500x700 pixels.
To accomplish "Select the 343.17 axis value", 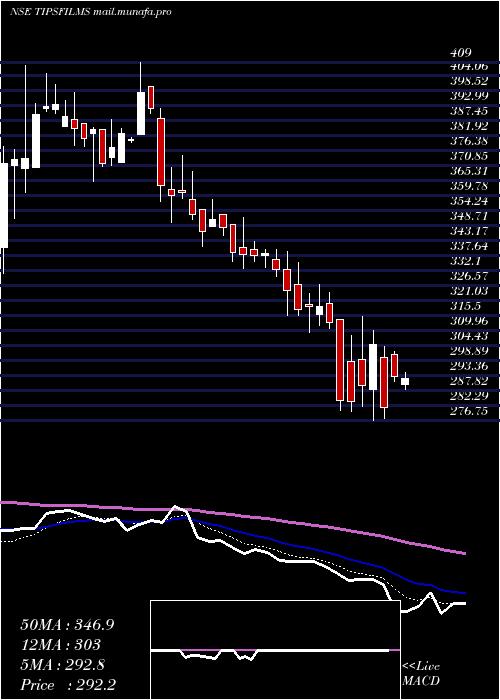I will (x=469, y=231).
